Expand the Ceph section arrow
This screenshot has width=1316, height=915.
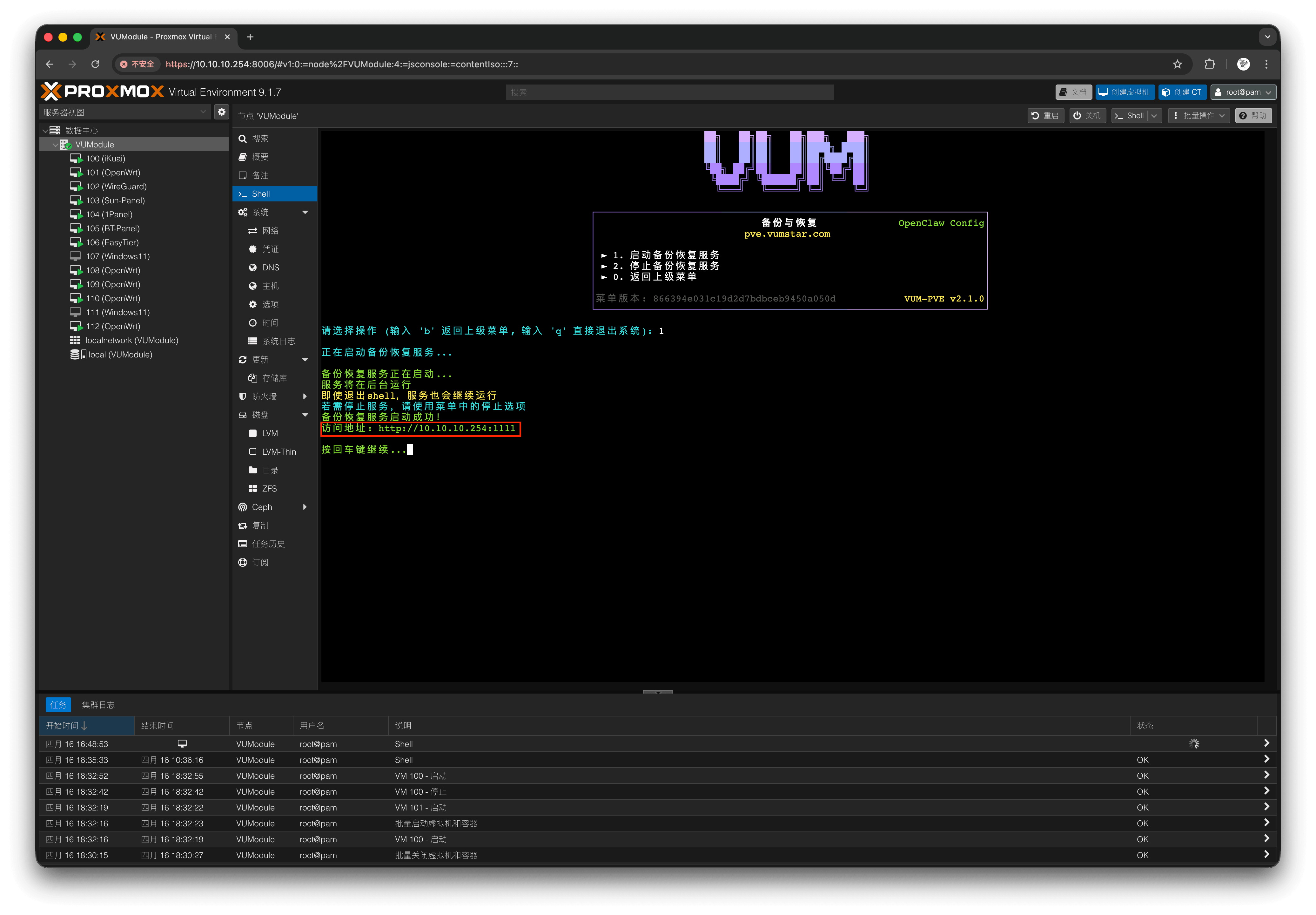[x=305, y=507]
